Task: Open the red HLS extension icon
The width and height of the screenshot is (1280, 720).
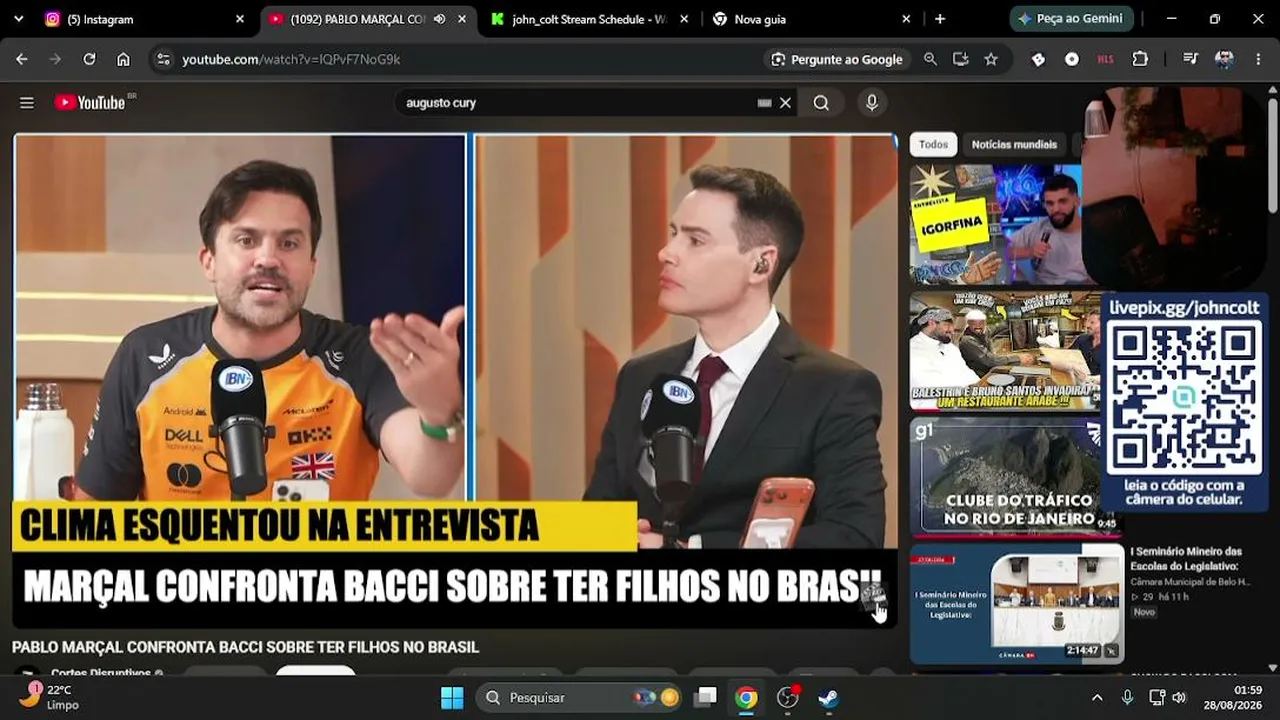Action: click(x=1105, y=59)
